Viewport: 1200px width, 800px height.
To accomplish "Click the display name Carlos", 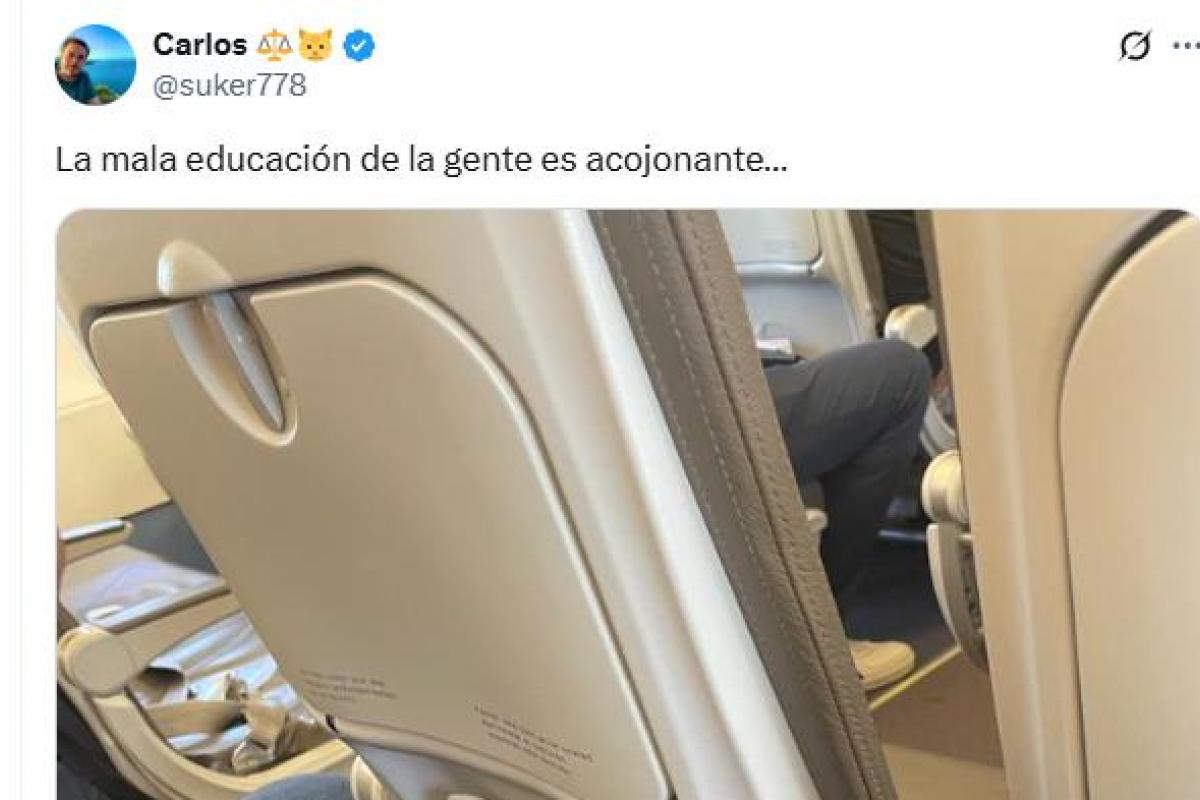I will (200, 45).
